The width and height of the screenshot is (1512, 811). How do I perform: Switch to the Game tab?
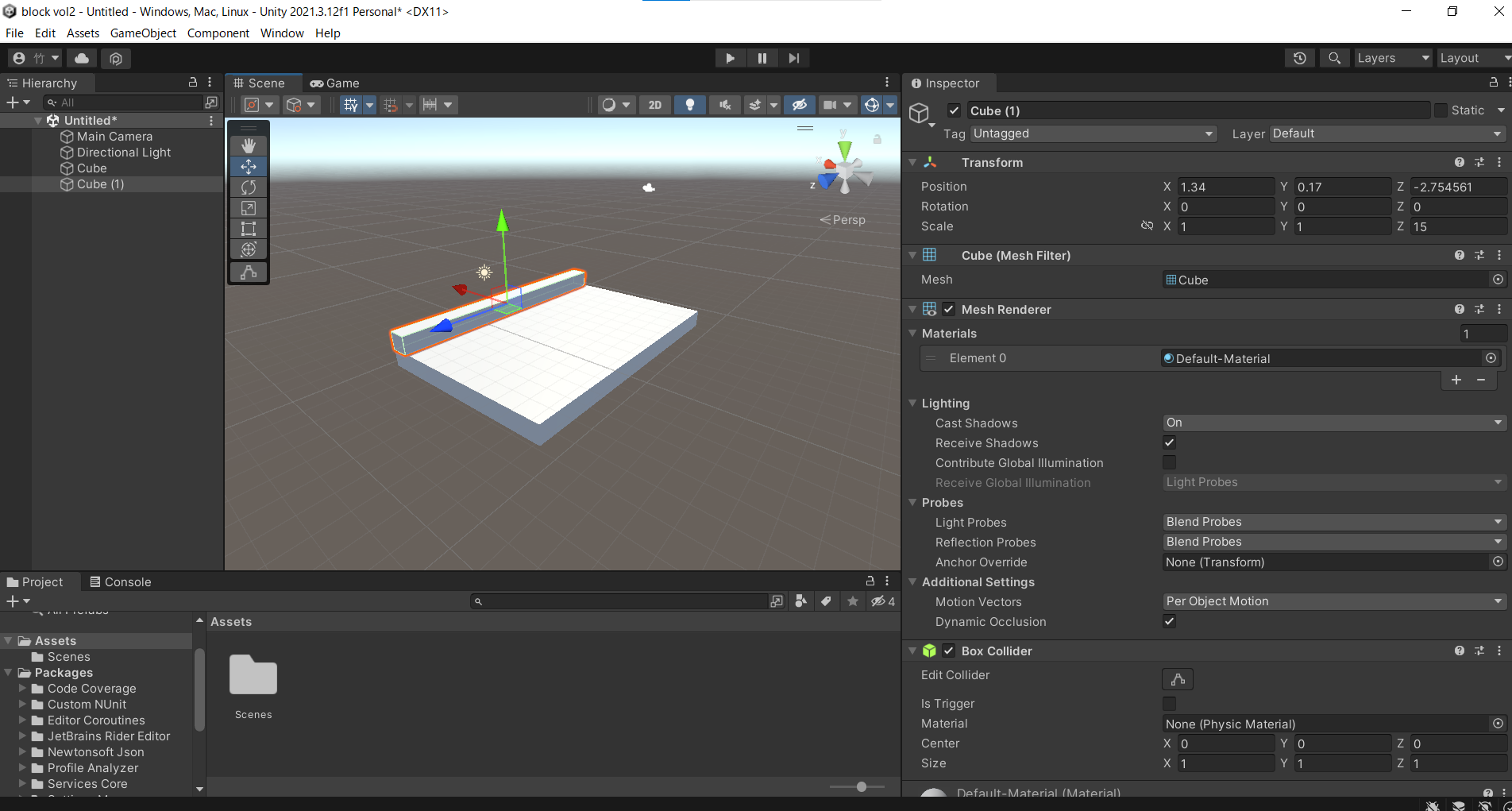(335, 83)
